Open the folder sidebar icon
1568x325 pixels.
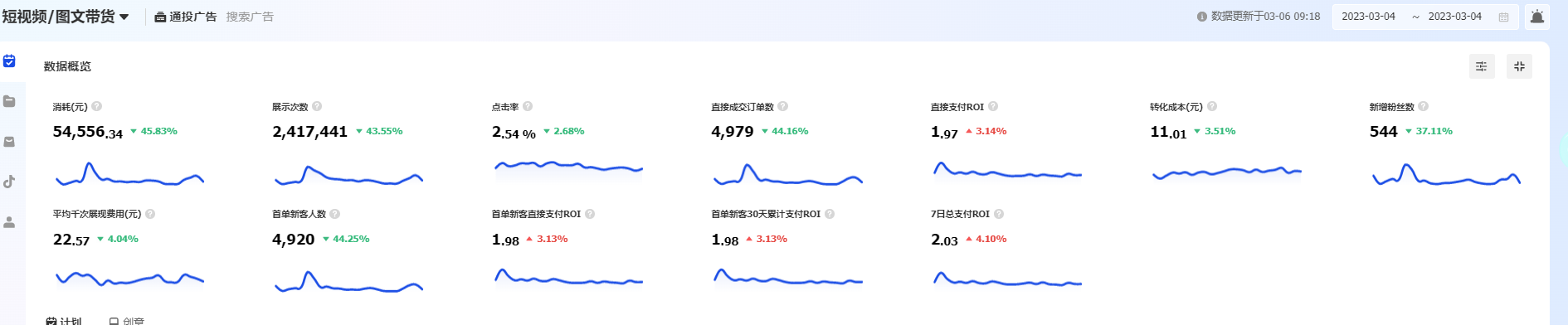point(9,101)
